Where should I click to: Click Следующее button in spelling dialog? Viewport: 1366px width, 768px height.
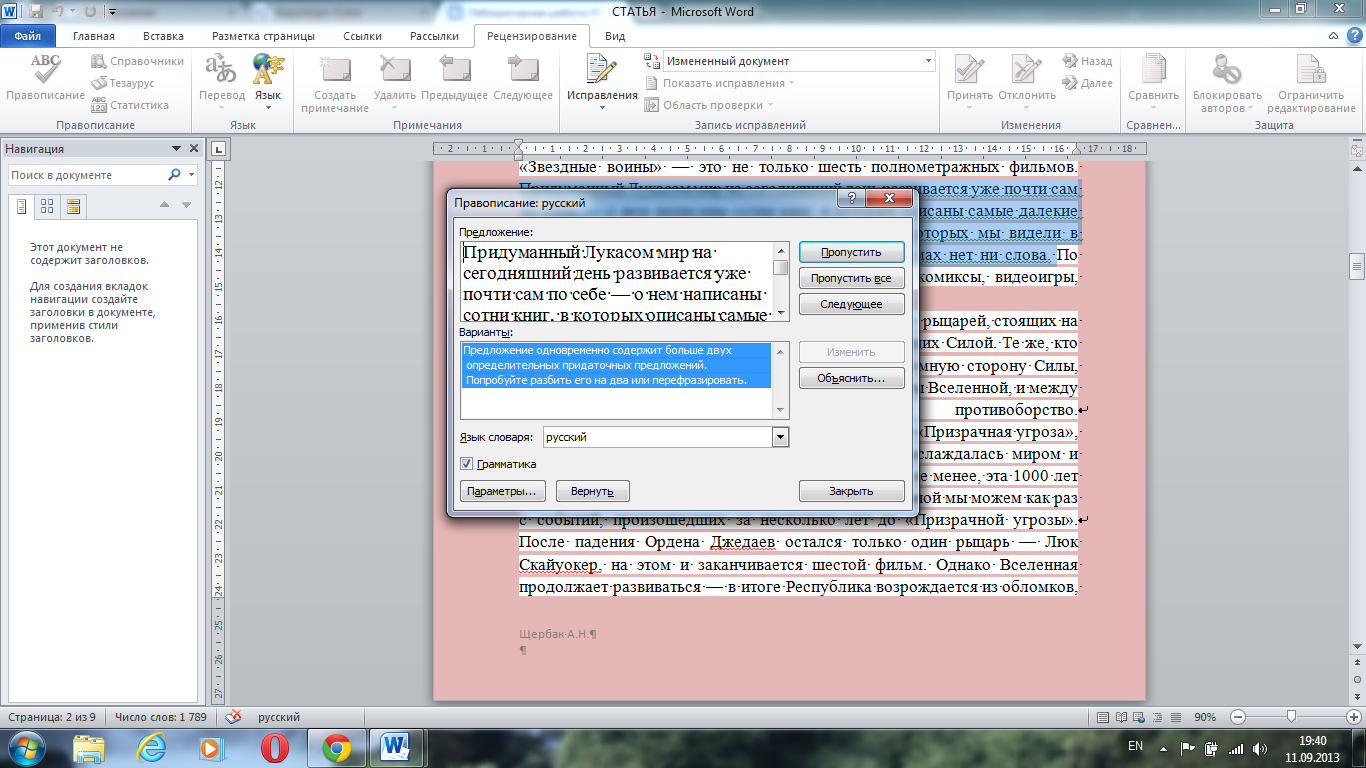[x=851, y=305]
